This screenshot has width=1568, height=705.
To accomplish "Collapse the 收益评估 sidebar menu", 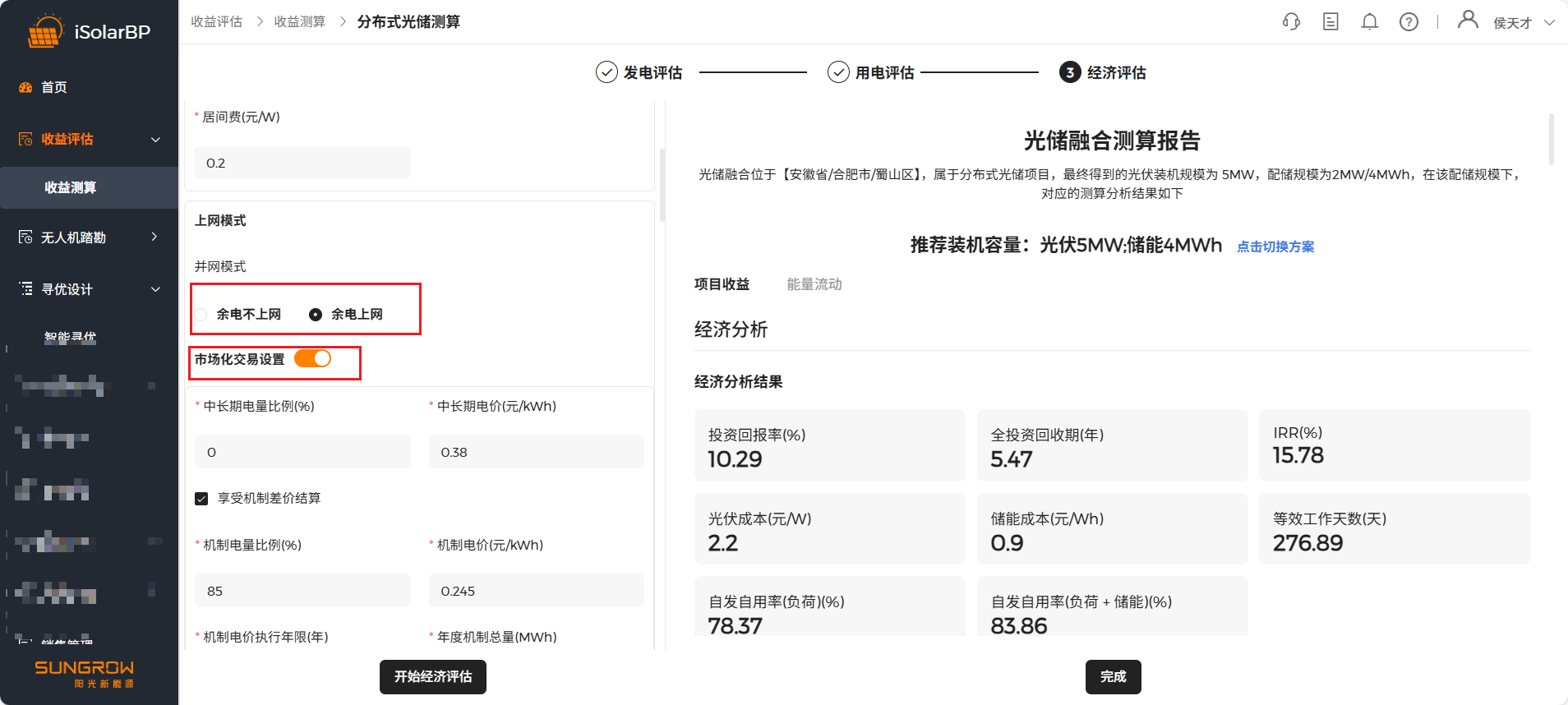I will (x=155, y=140).
